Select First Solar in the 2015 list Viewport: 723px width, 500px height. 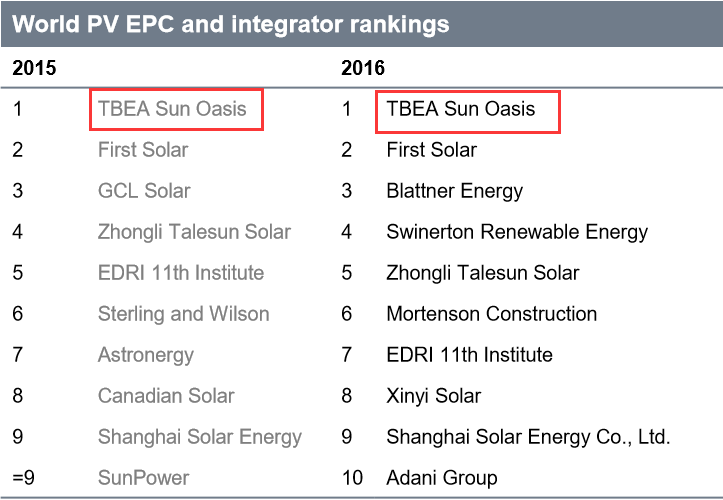click(143, 150)
